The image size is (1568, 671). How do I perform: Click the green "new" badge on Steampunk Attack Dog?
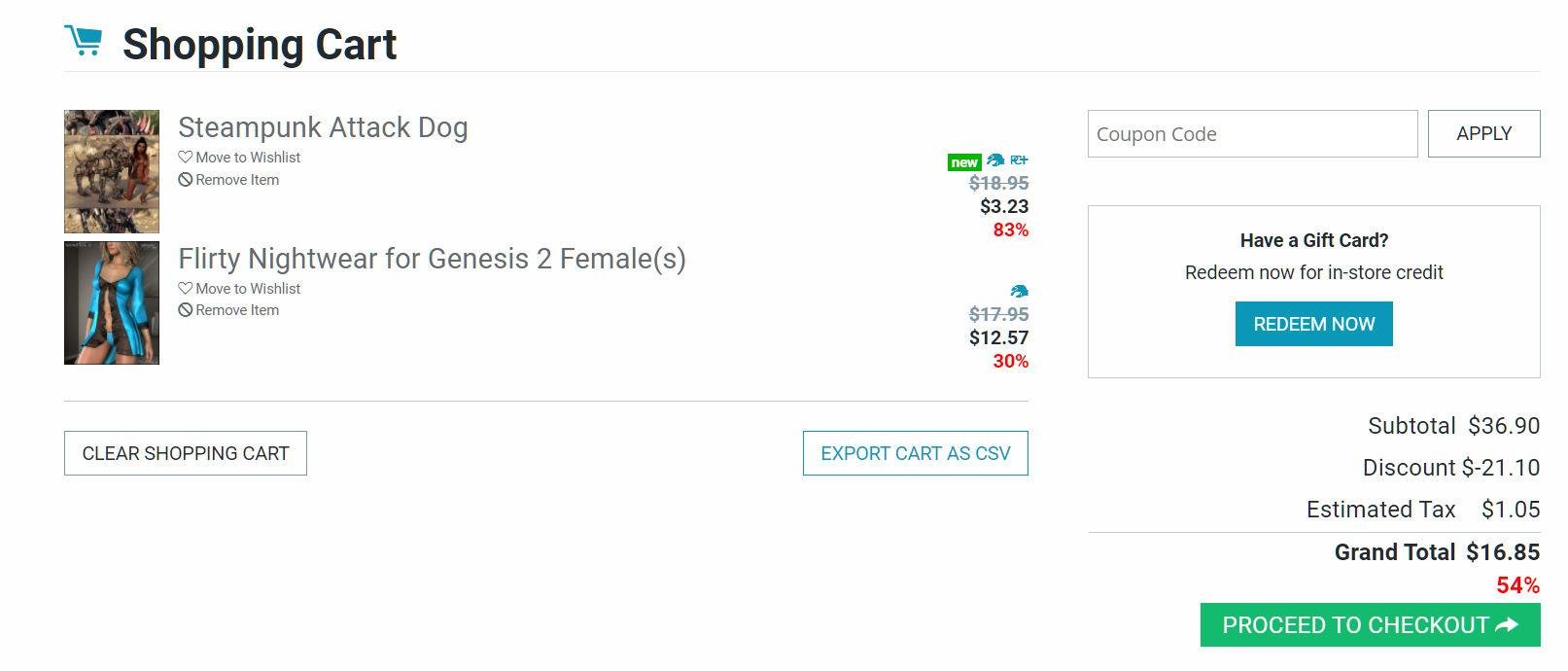click(963, 162)
